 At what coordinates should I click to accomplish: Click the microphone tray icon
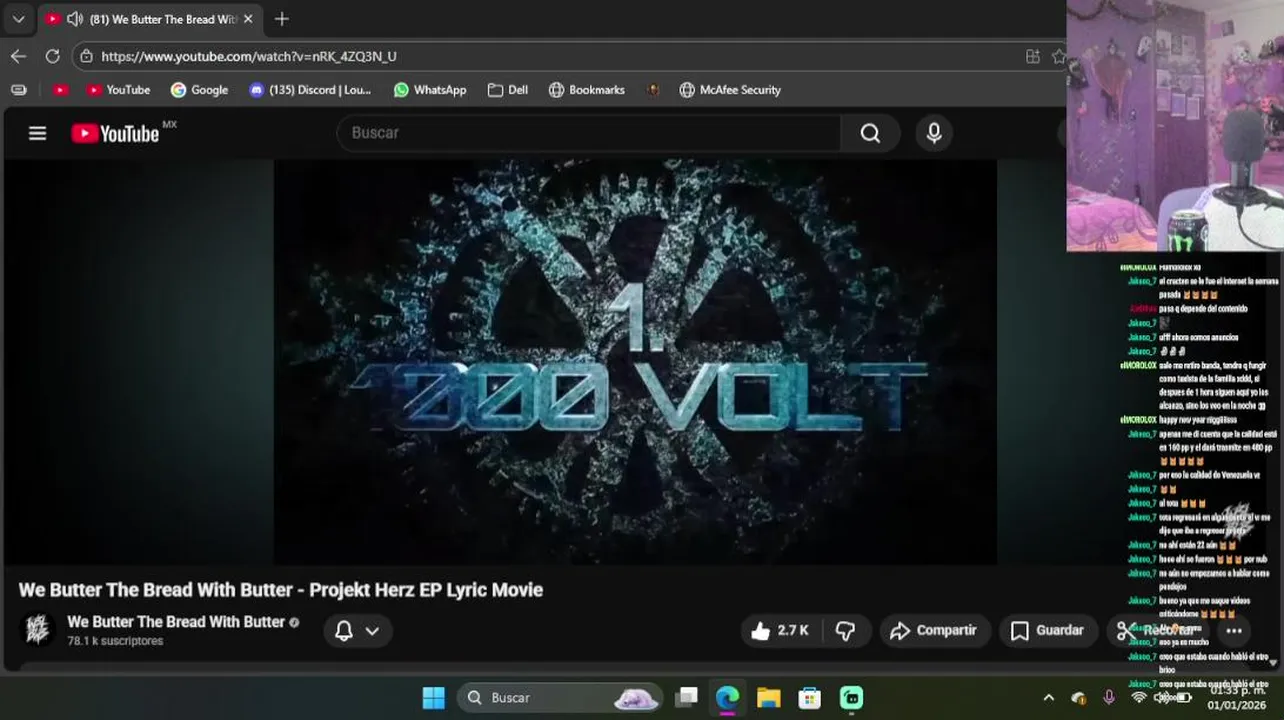coord(1108,697)
